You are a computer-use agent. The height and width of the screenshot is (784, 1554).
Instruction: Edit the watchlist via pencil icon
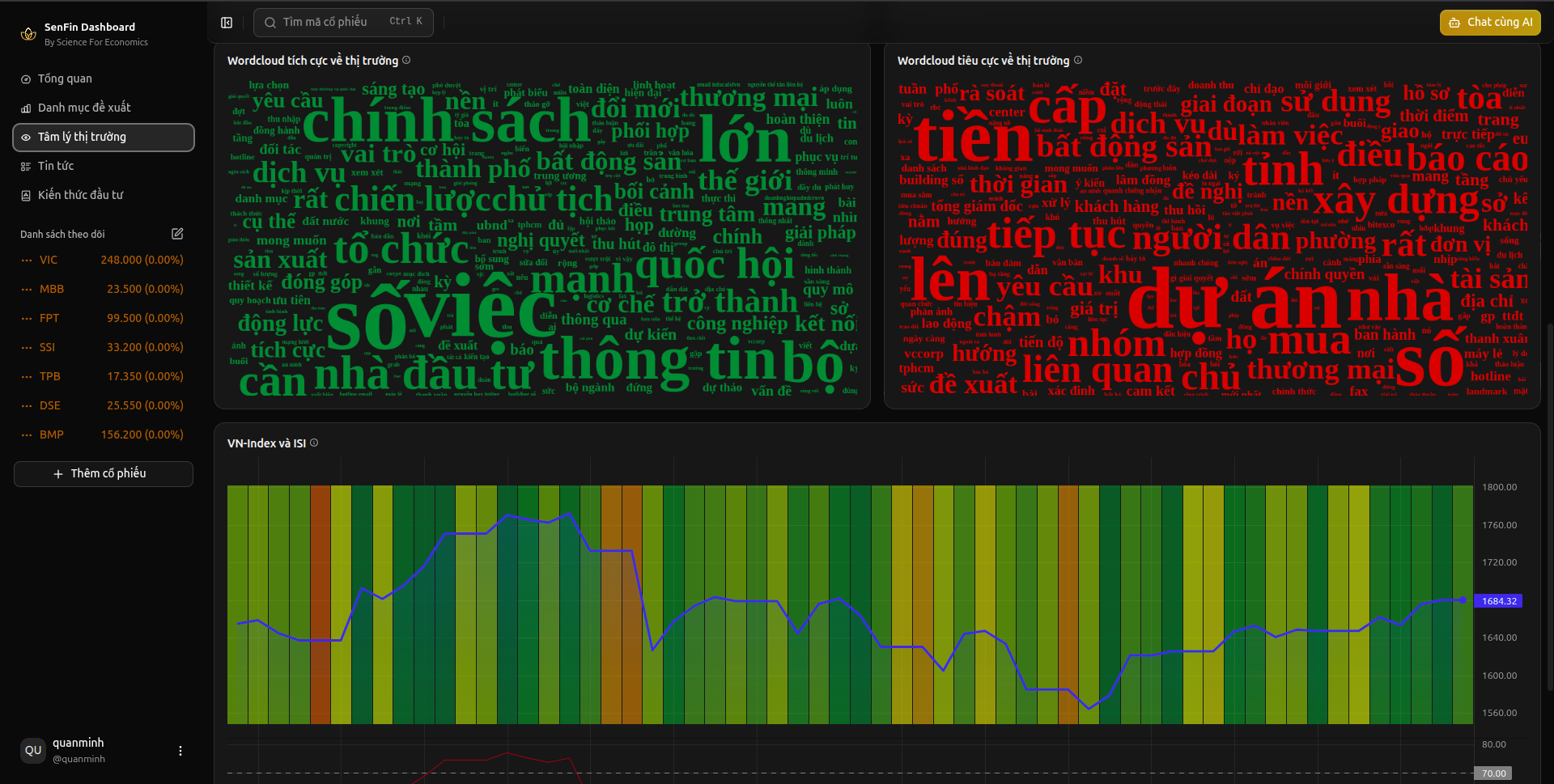pos(177,234)
